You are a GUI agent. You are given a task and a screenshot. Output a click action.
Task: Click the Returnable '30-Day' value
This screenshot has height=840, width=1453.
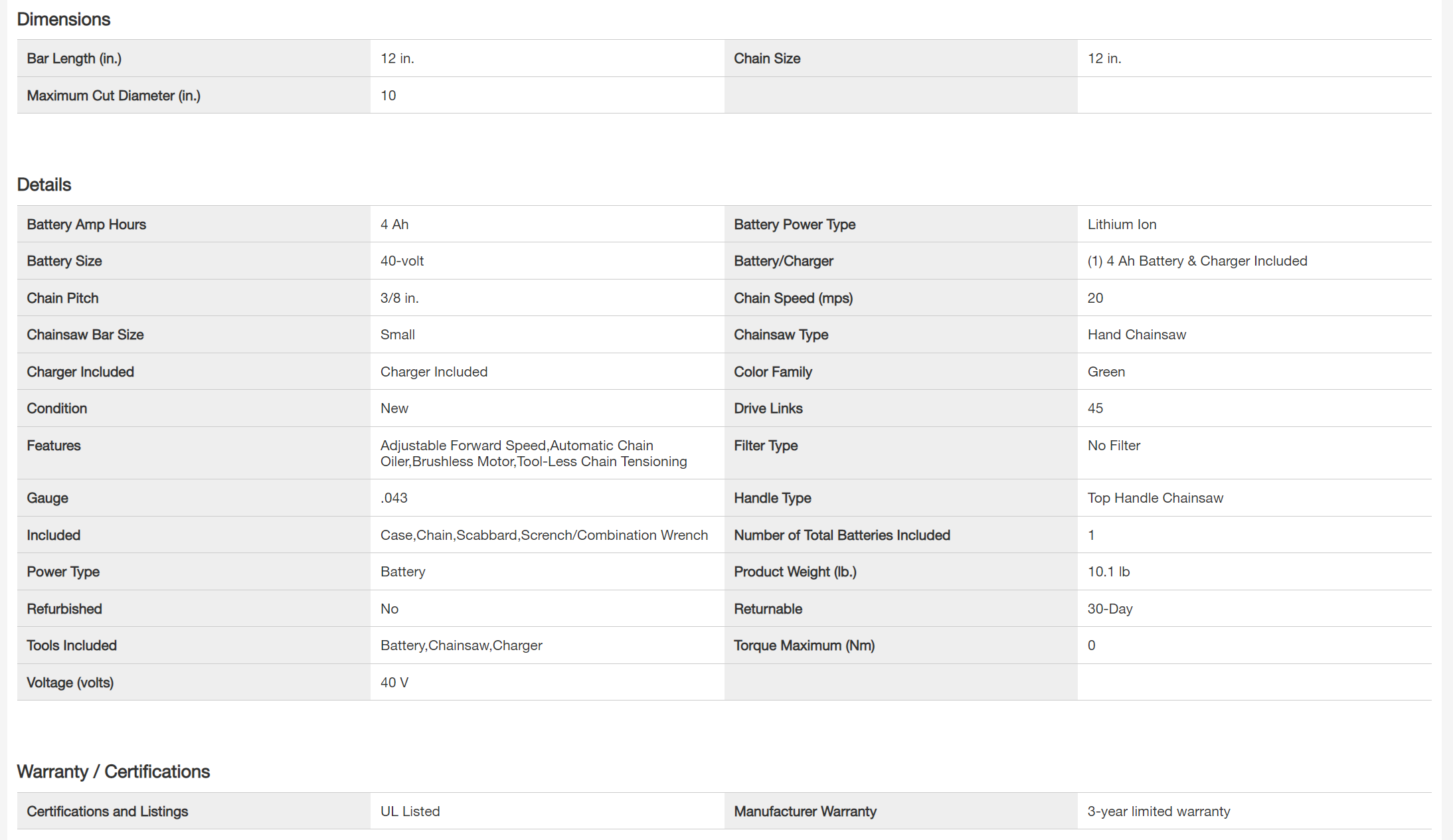(1110, 609)
